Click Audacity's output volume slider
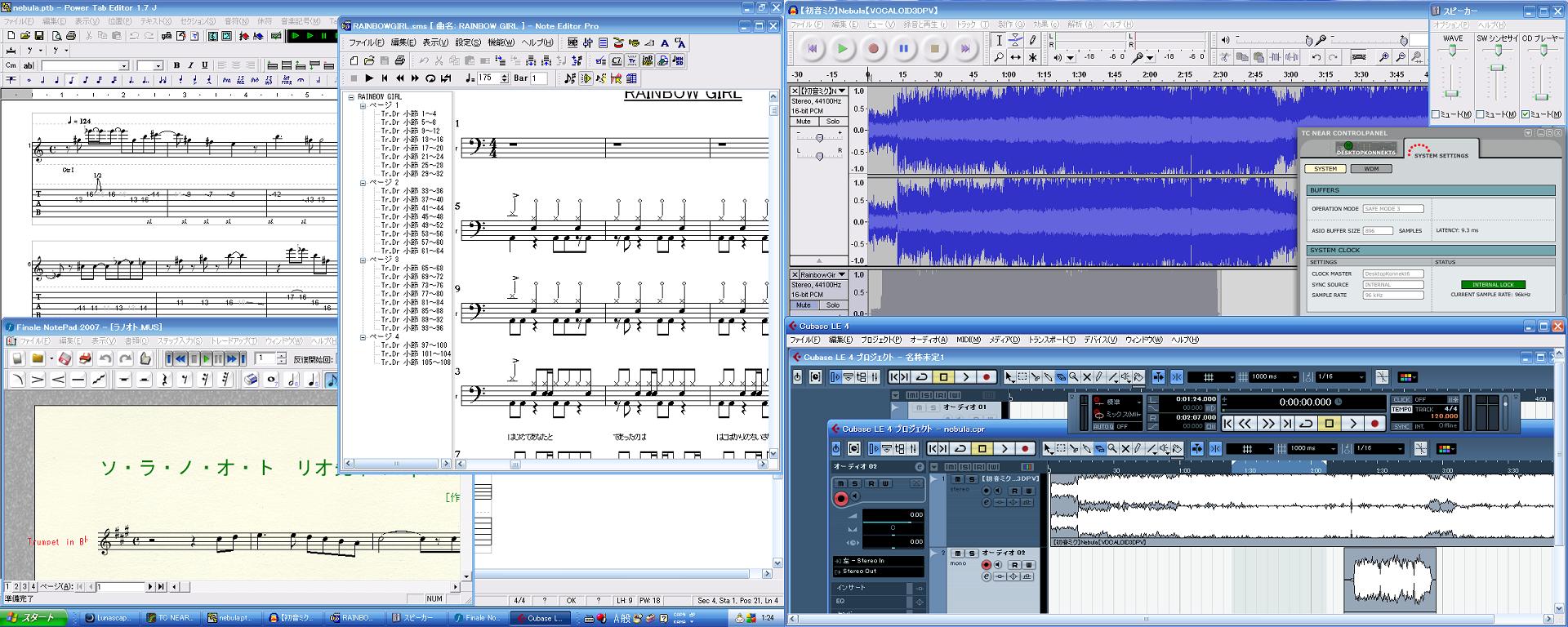 (1310, 39)
